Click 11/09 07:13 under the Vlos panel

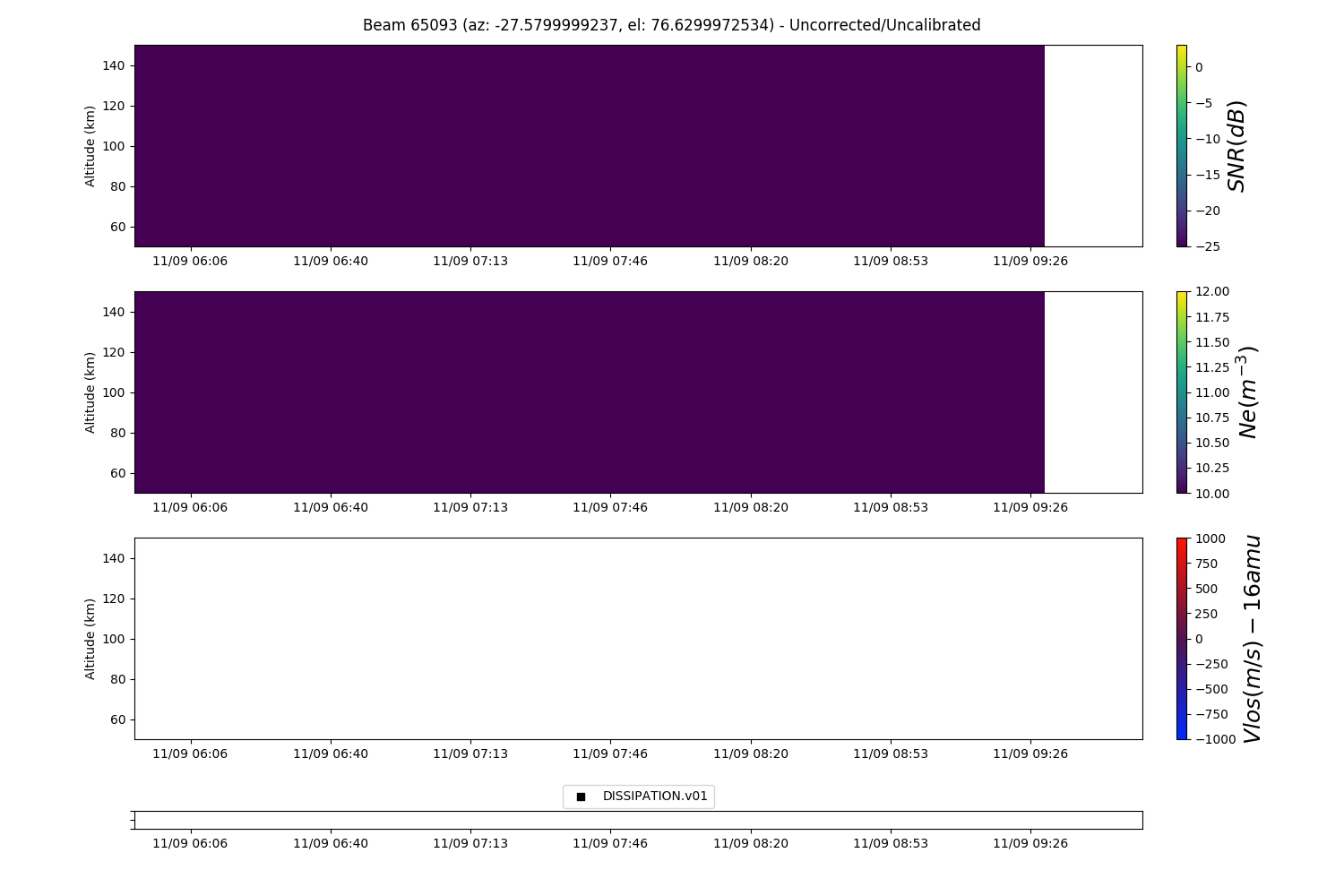pos(470,754)
